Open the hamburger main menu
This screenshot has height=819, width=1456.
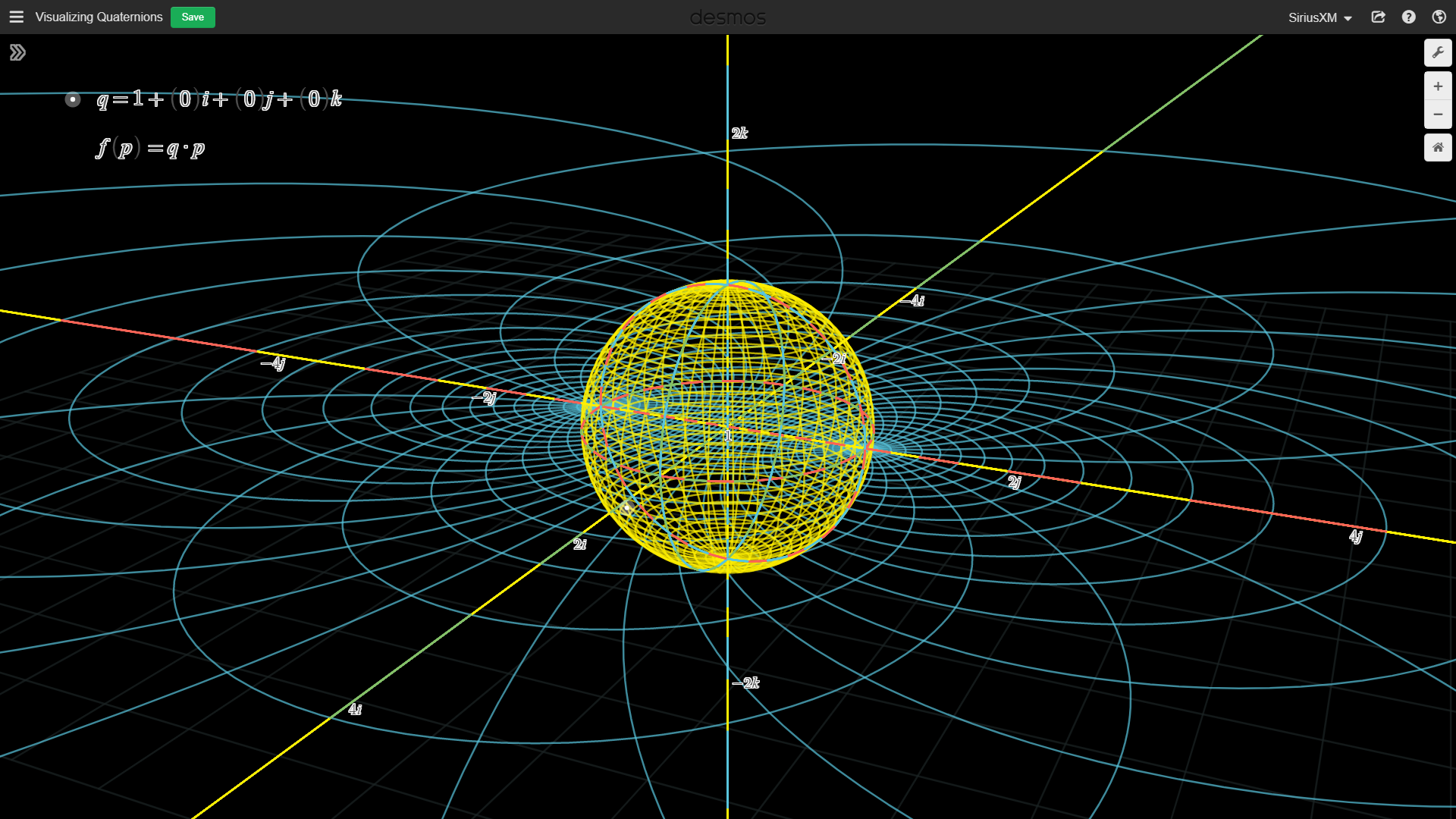[x=16, y=17]
